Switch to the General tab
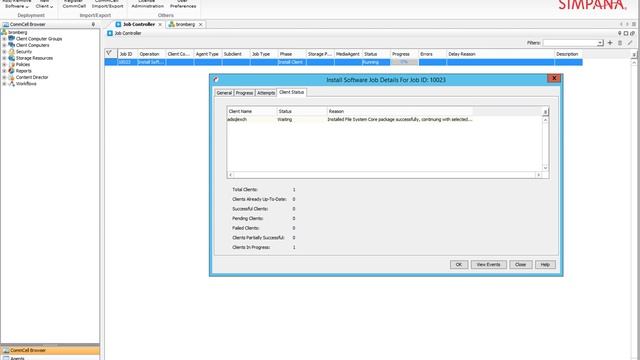Viewport: 640px width, 360px height. point(224,93)
